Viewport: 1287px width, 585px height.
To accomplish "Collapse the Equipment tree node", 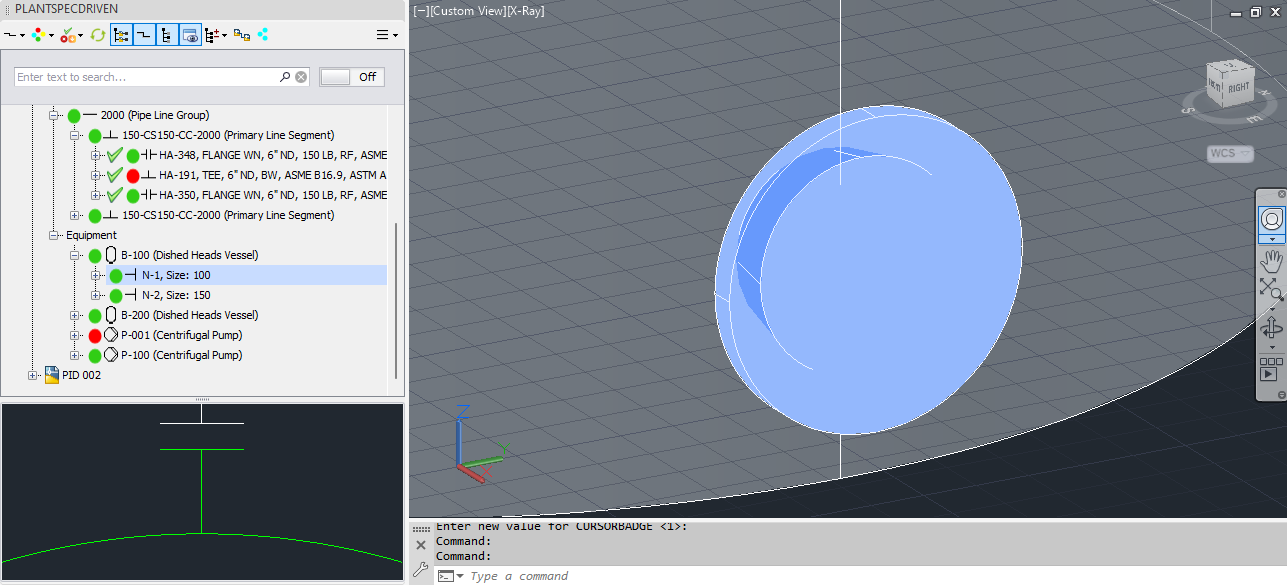I will pos(55,235).
